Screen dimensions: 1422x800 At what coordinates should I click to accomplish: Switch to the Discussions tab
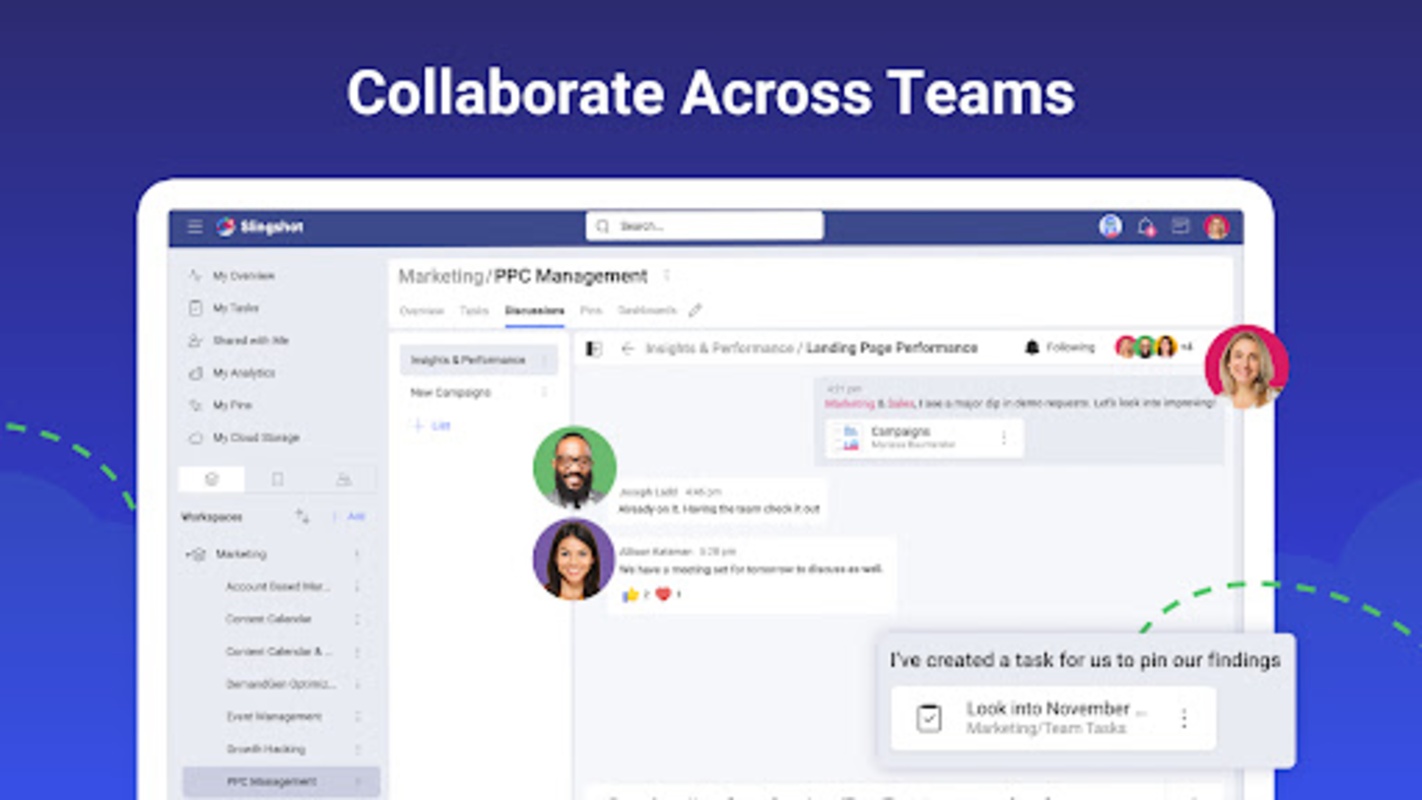[534, 311]
